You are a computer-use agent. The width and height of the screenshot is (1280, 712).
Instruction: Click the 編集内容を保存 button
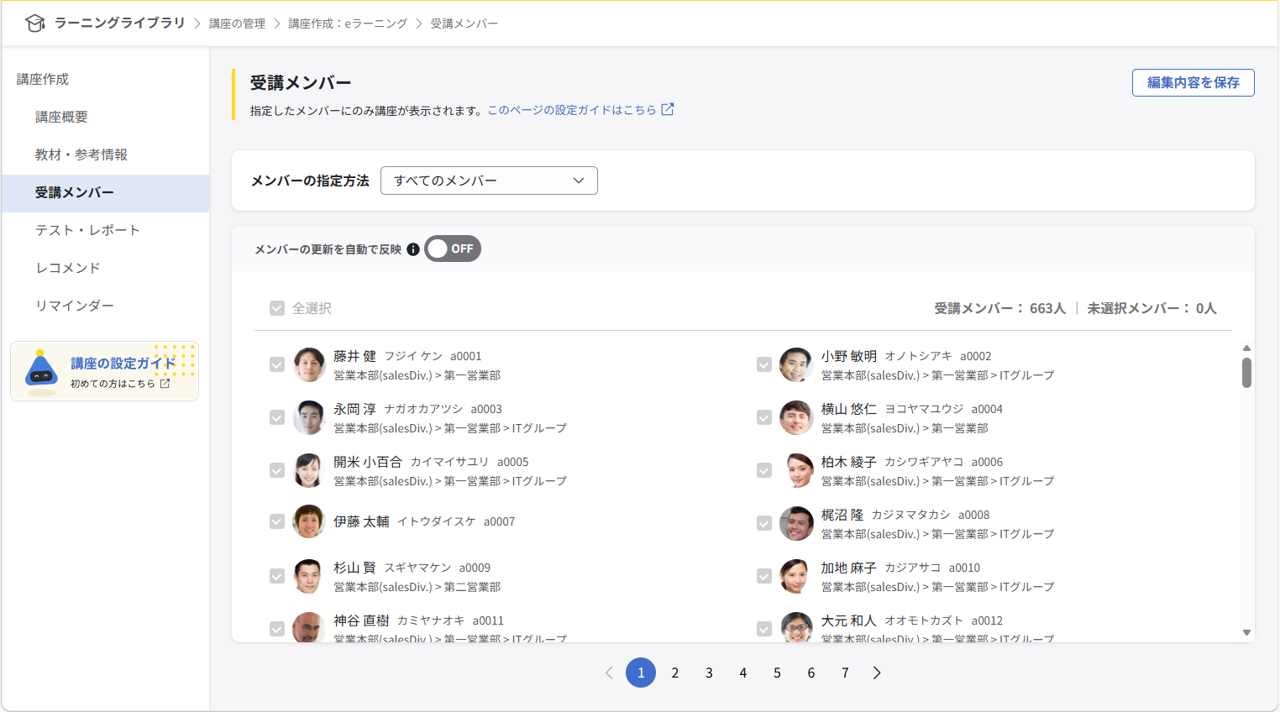1193,83
